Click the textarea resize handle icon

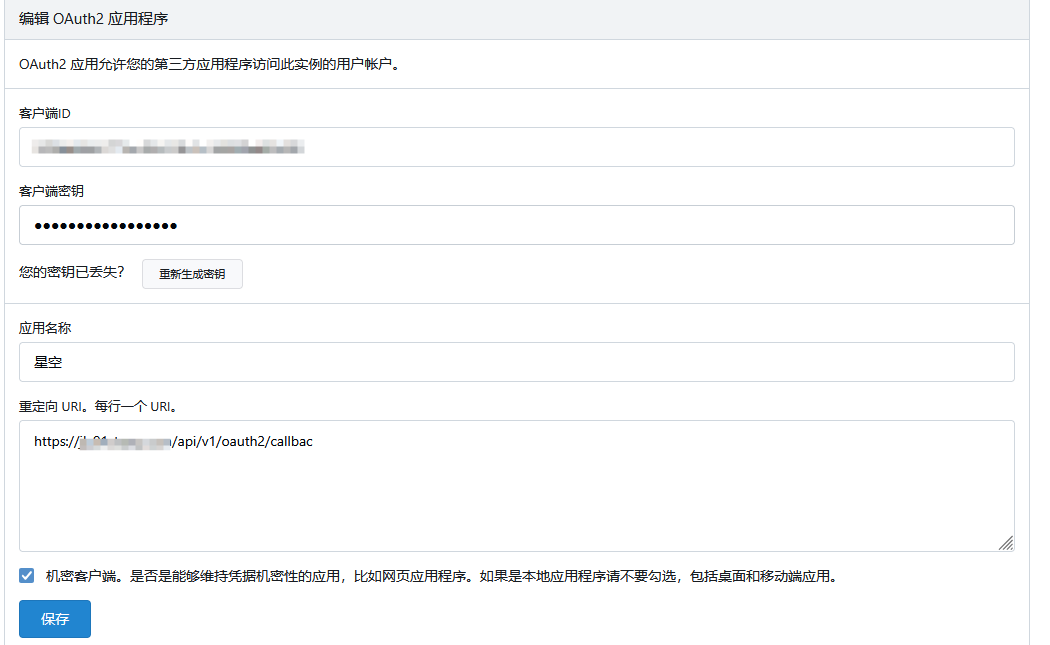pos(1005,543)
